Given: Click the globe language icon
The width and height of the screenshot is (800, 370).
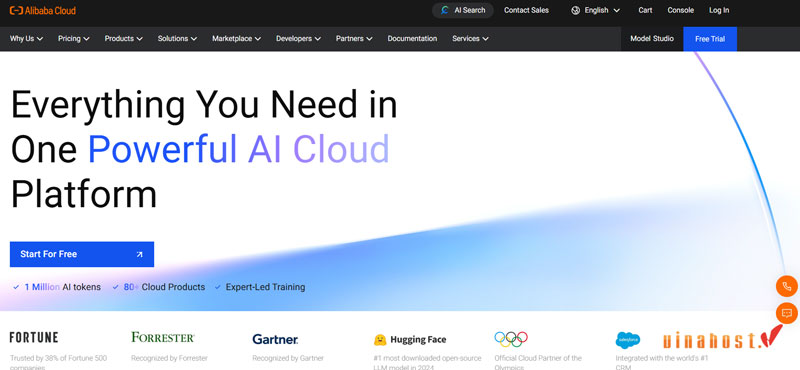Looking at the screenshot, I should click(576, 10).
